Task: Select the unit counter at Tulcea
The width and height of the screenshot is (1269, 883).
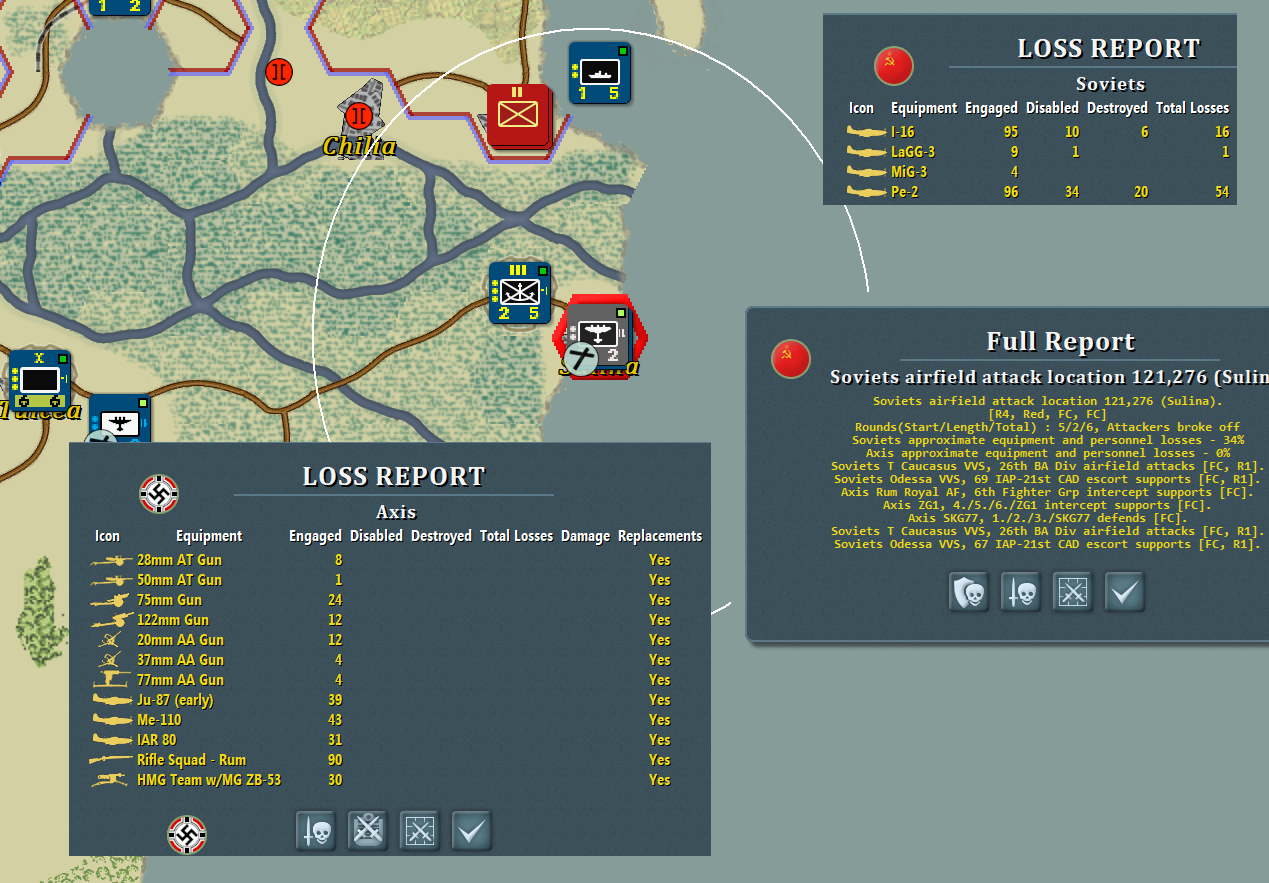Action: [40, 380]
